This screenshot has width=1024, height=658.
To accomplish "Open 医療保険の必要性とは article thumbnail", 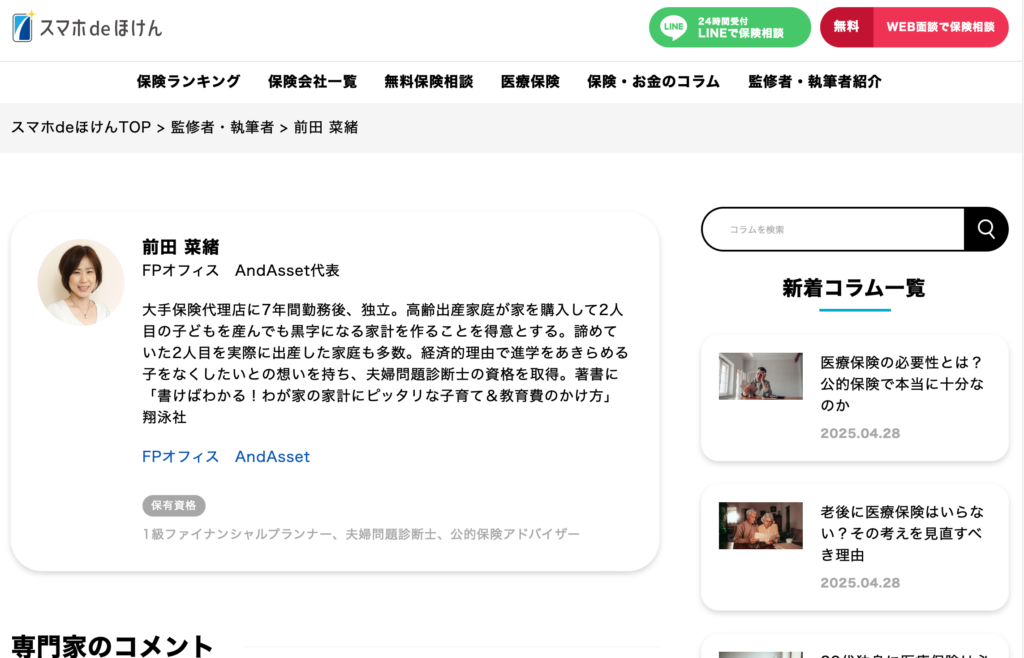I will pyautogui.click(x=760, y=376).
